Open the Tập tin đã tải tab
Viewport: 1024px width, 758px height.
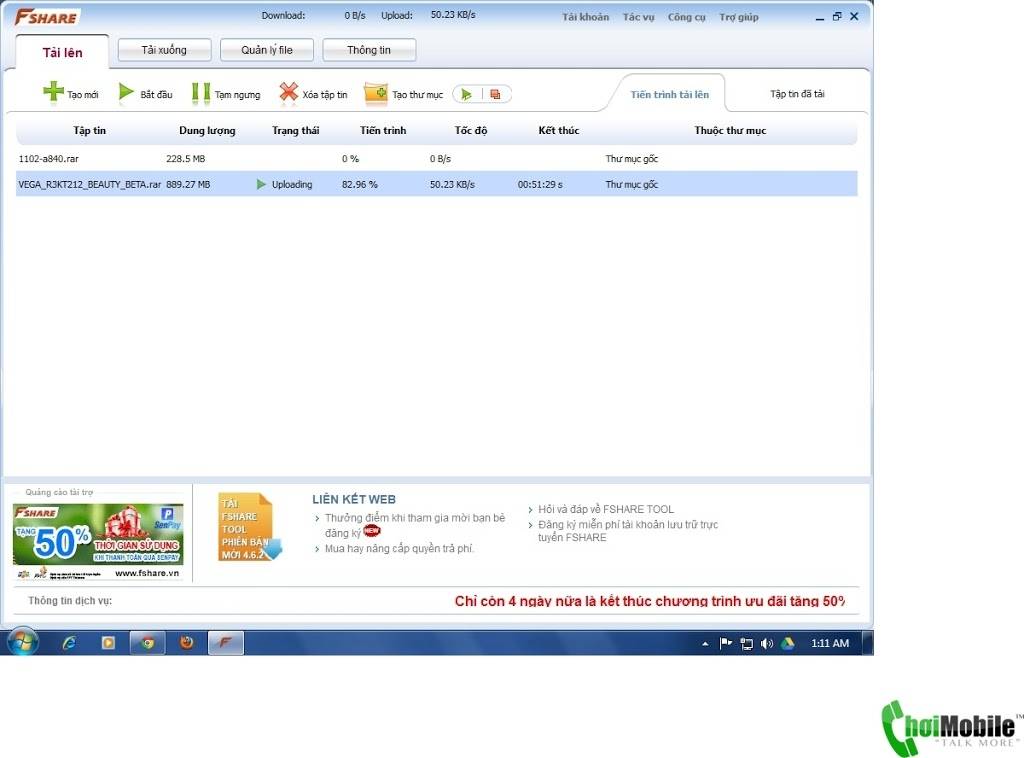[797, 94]
